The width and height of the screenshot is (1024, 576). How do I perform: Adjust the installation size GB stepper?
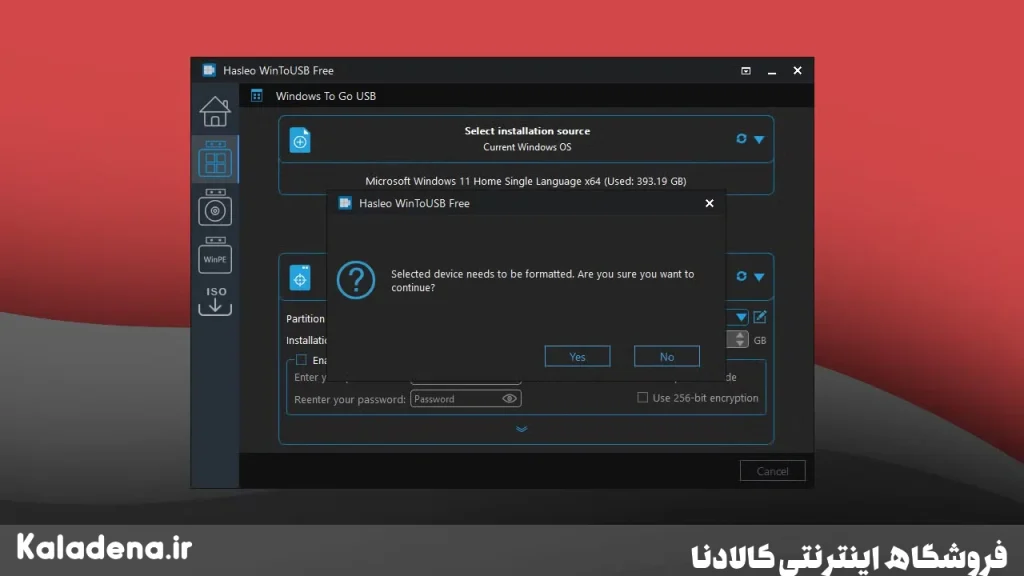point(739,339)
